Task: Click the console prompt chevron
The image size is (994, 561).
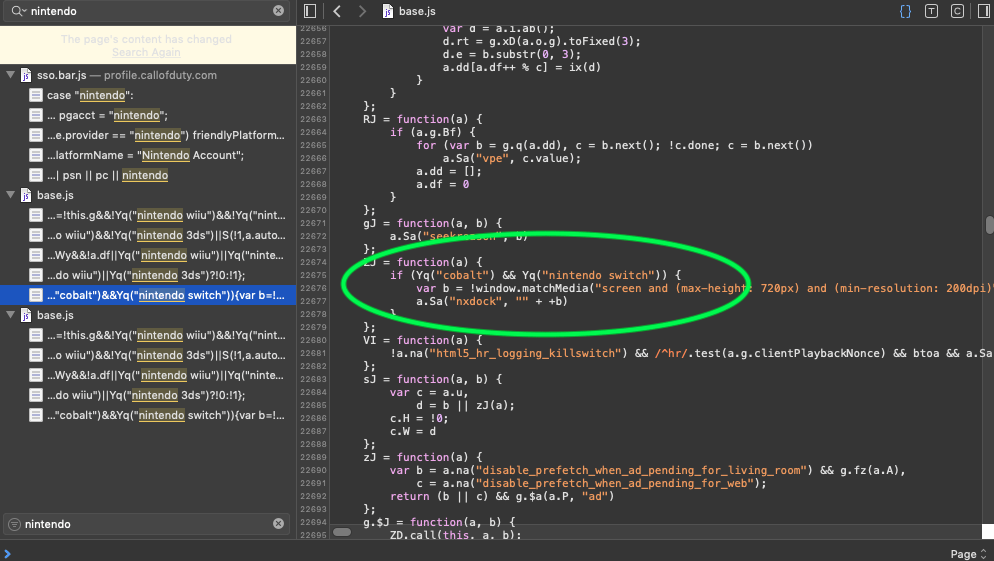Action: tap(7, 553)
